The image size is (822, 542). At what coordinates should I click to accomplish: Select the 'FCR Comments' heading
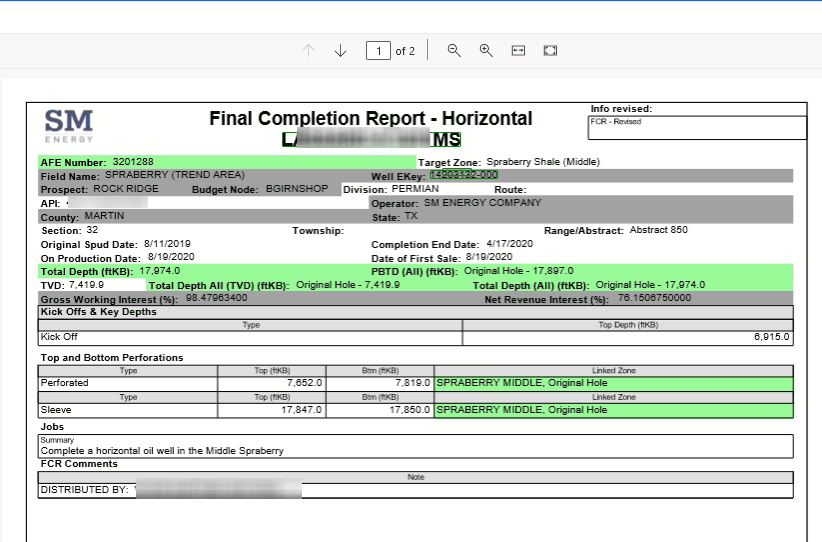pos(79,464)
